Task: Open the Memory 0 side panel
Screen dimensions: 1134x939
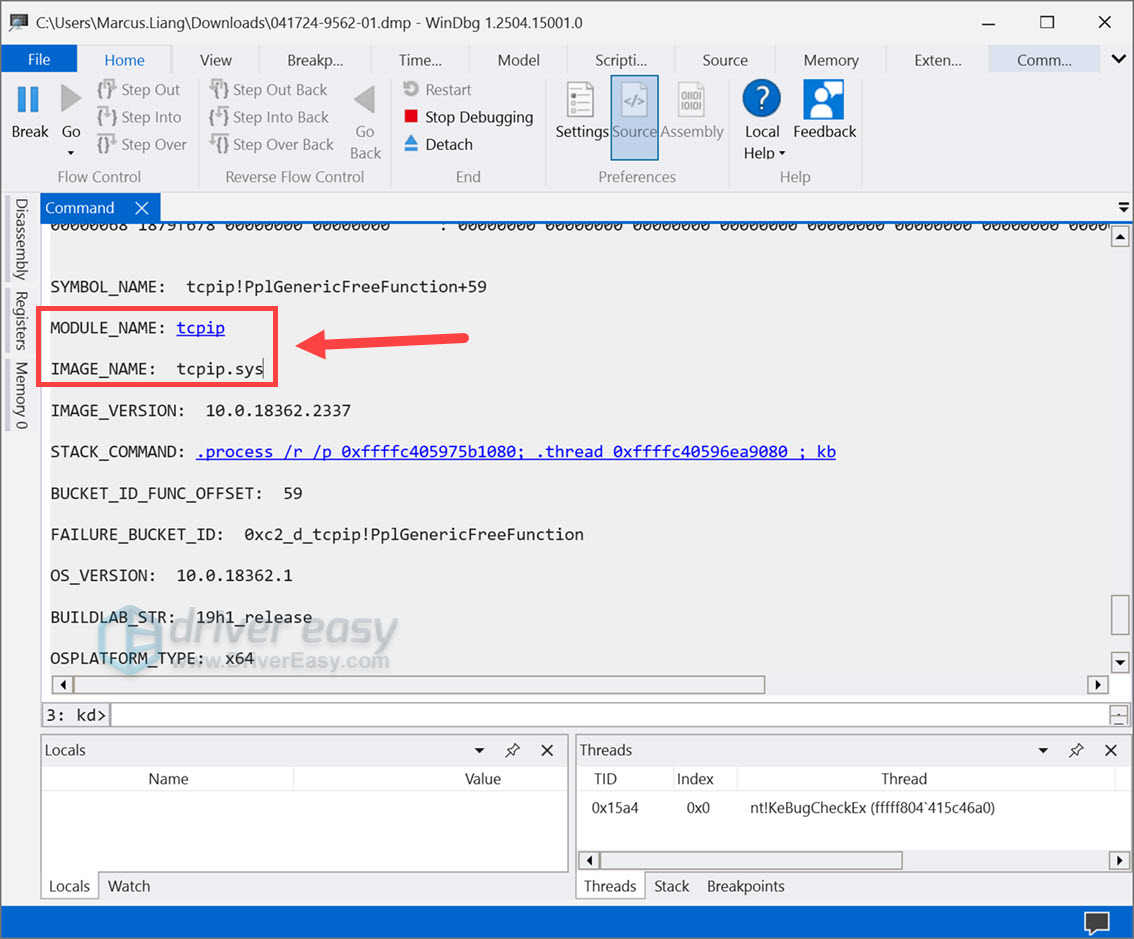Action: [21, 395]
